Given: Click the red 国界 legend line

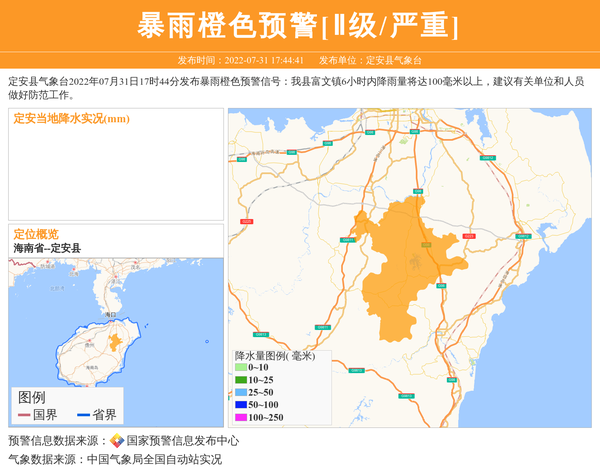Looking at the screenshot, I should pos(24,415).
